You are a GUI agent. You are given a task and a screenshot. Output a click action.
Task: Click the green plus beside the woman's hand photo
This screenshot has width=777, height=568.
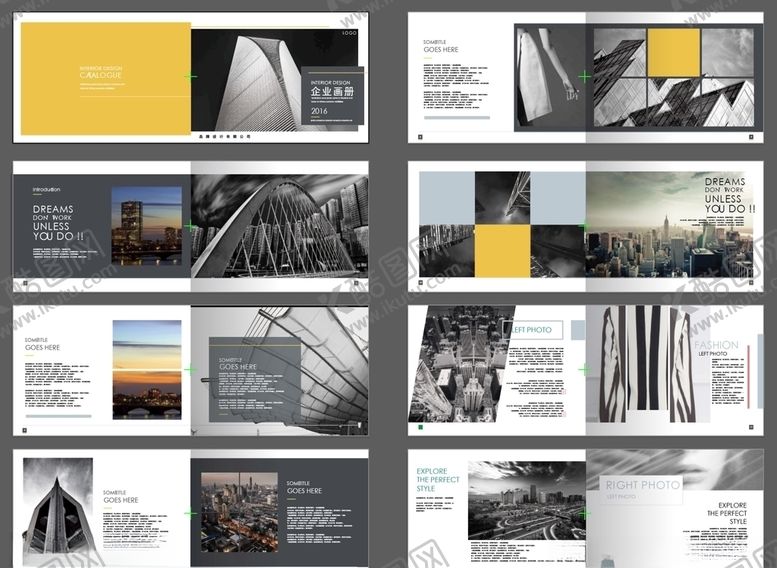click(x=584, y=76)
